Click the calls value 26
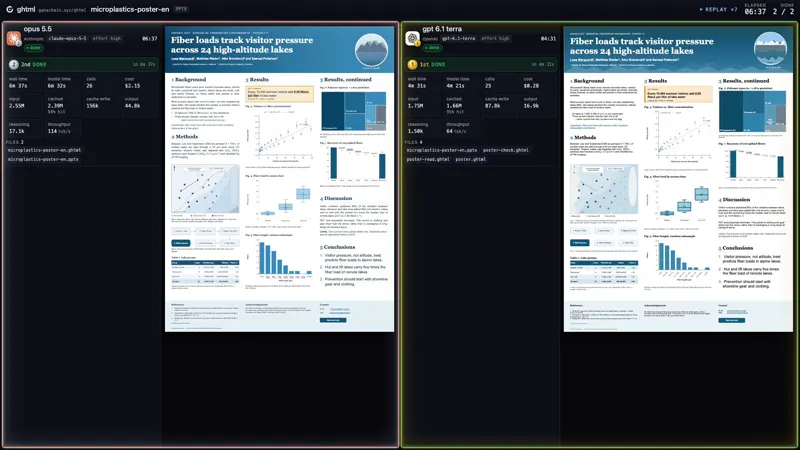The height and width of the screenshot is (450, 800). click(89, 86)
